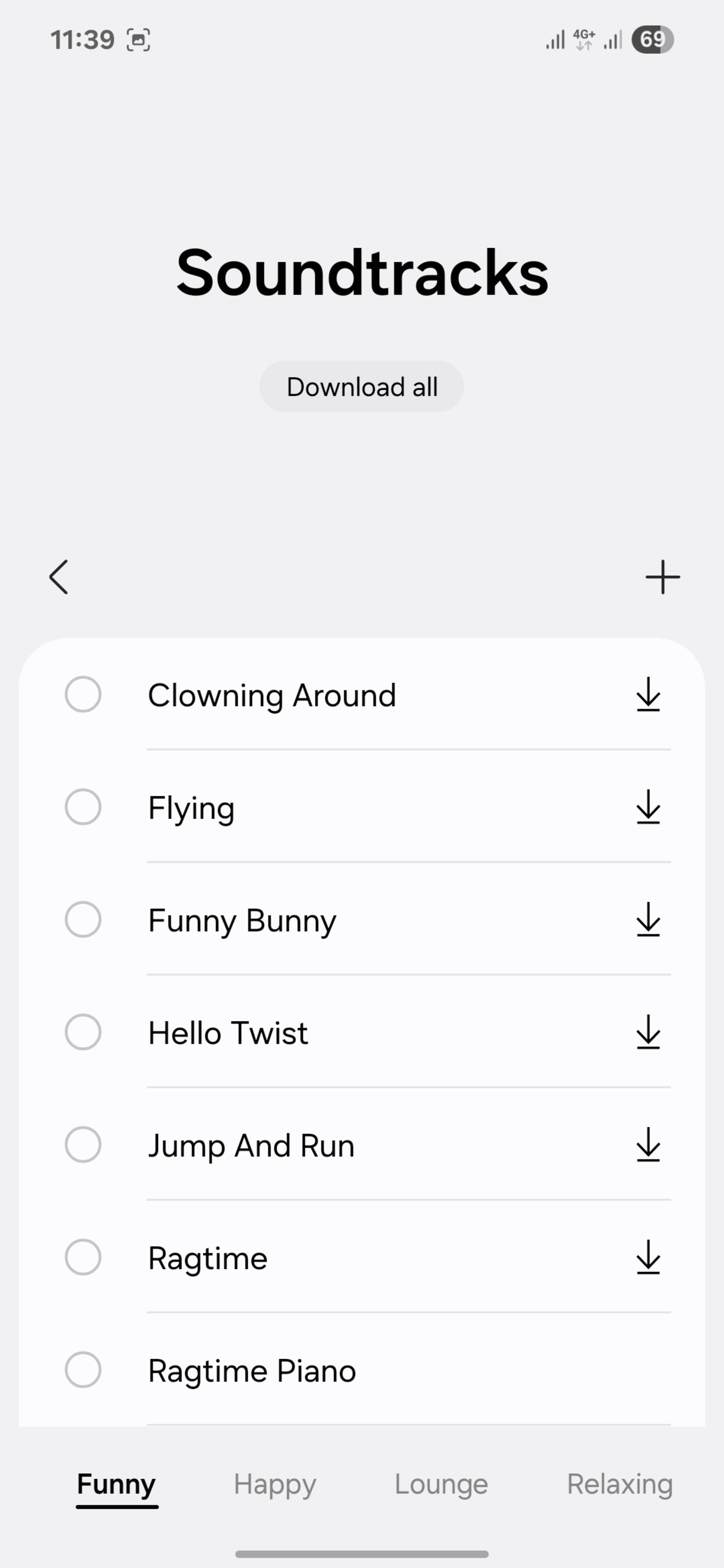This screenshot has height=1568, width=724.
Task: Download the Clowning Around soundtrack
Action: pyautogui.click(x=649, y=695)
